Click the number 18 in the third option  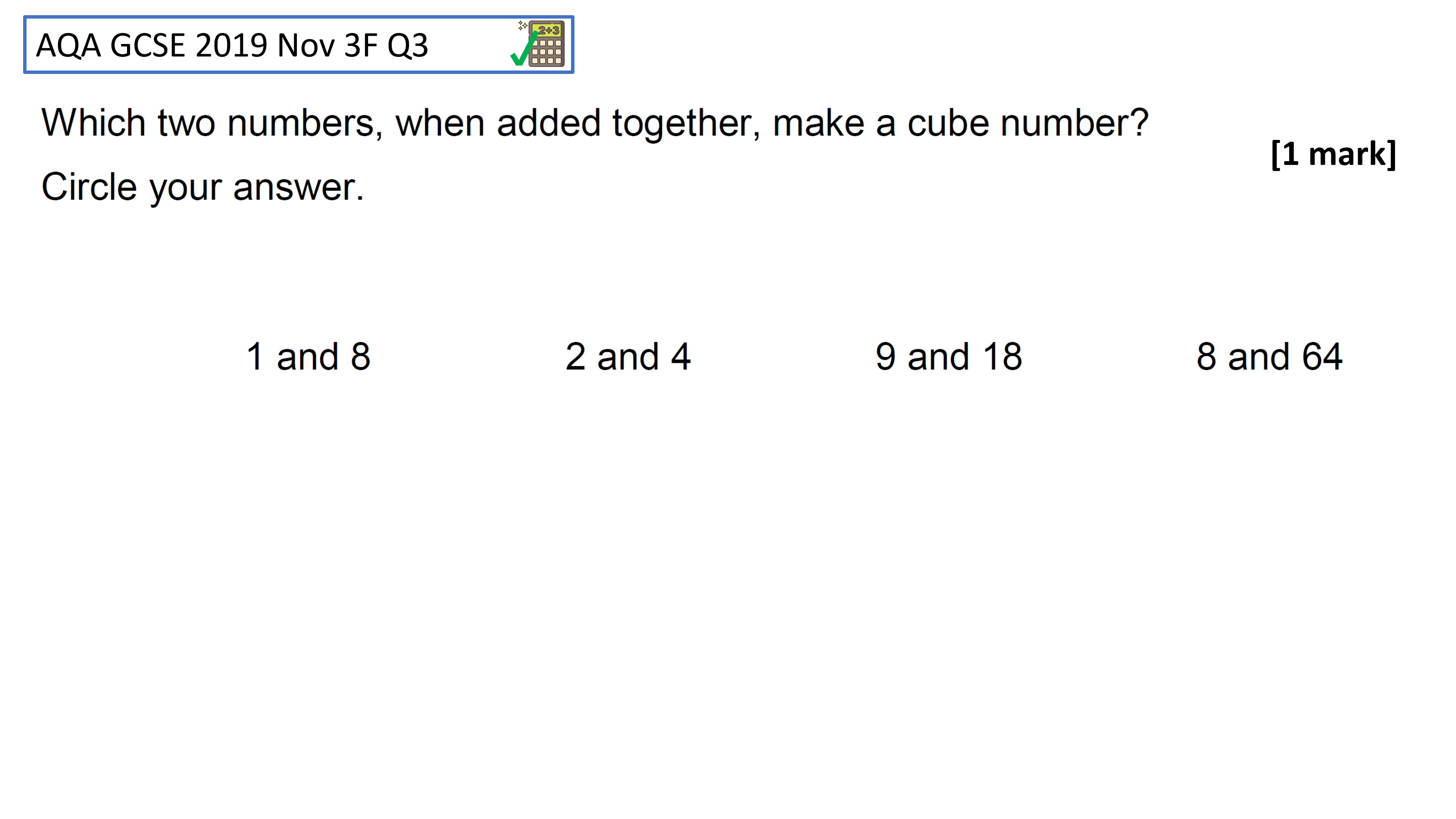point(1002,357)
